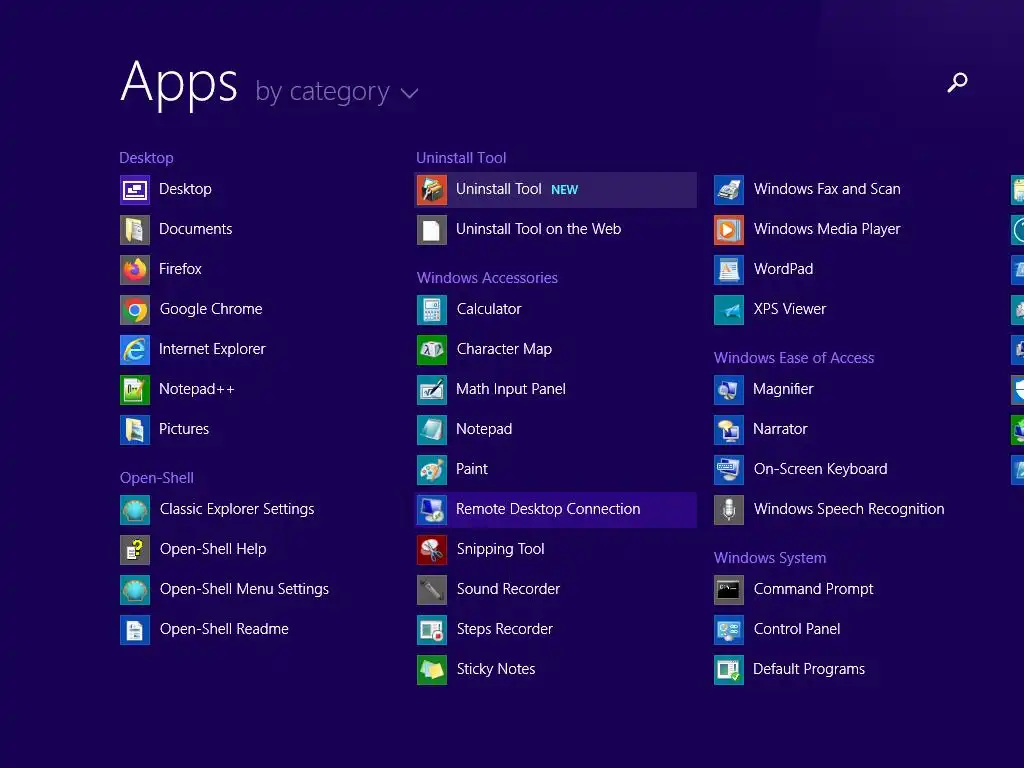Launch Snipping Tool scissors icon
This screenshot has height=768, width=1024.
(432, 549)
